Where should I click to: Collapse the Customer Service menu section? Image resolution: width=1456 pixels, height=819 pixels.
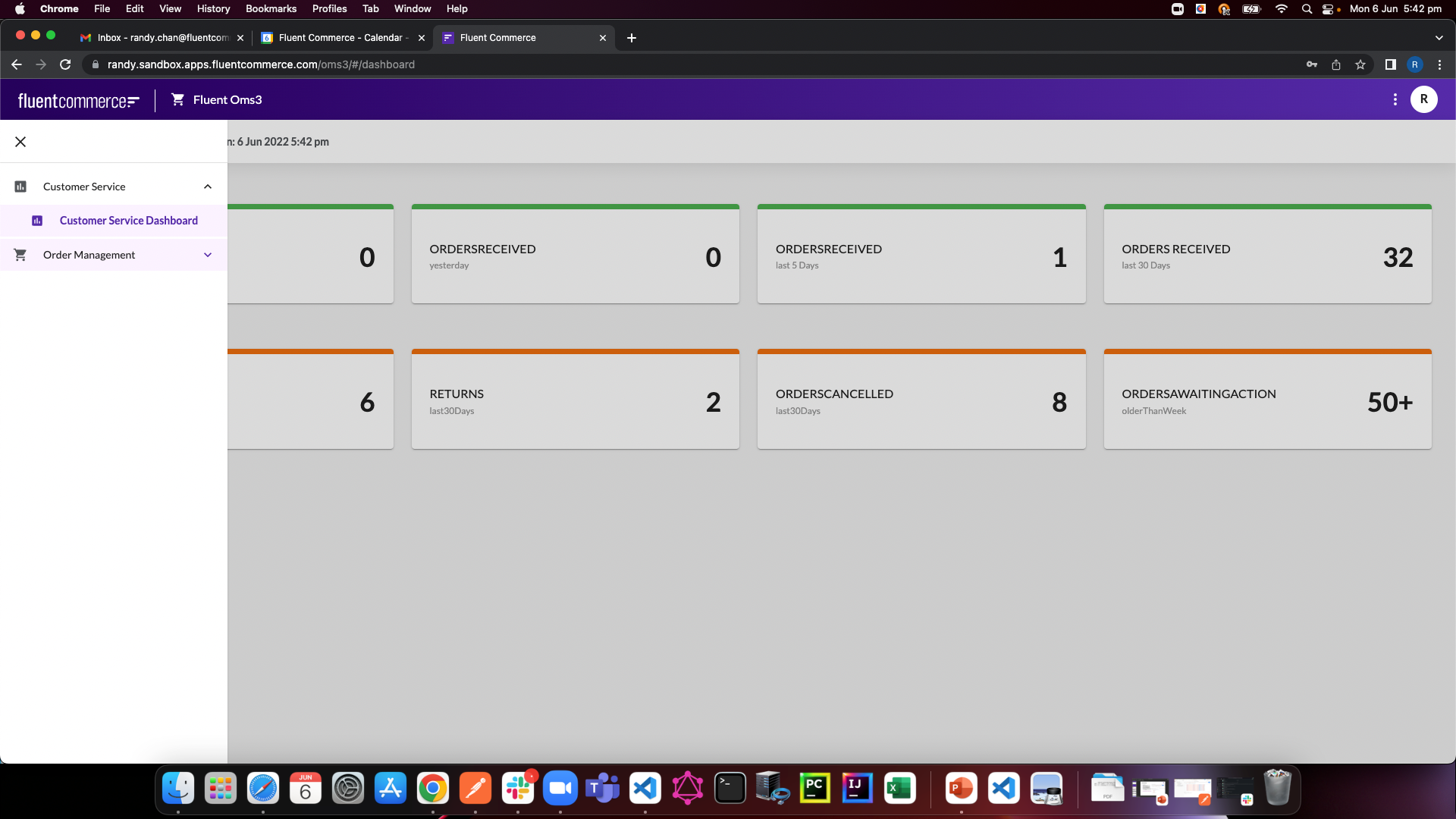click(208, 186)
